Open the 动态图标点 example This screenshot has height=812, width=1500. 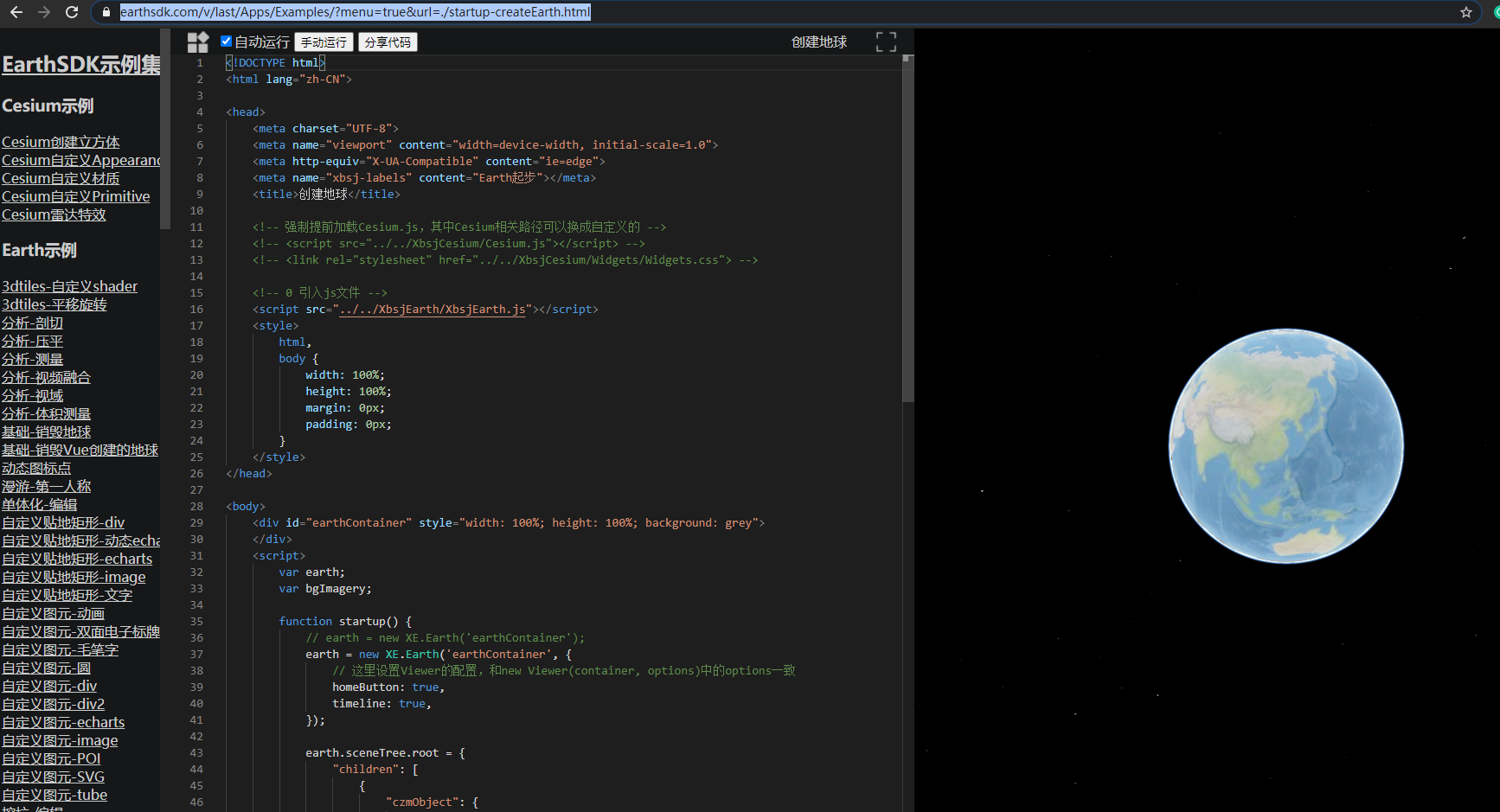tap(36, 468)
